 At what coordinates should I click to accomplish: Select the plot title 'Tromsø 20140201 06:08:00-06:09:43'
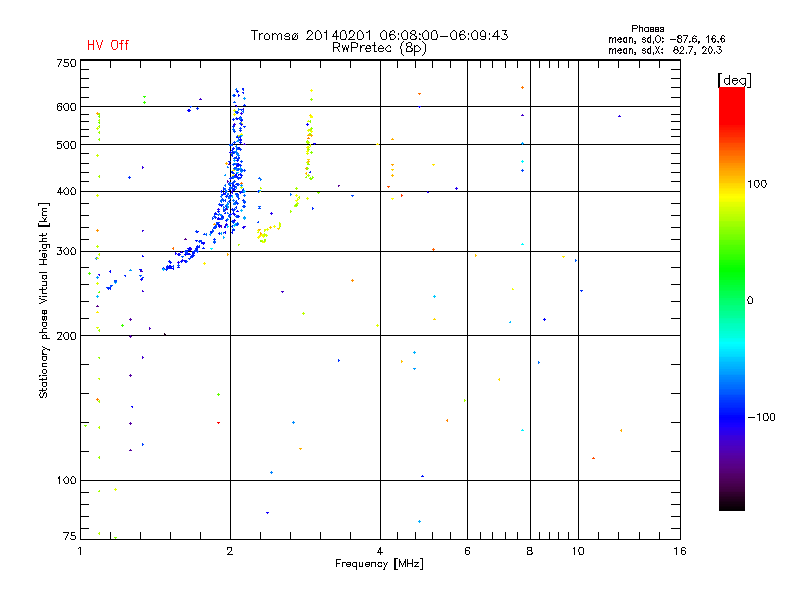[379, 35]
